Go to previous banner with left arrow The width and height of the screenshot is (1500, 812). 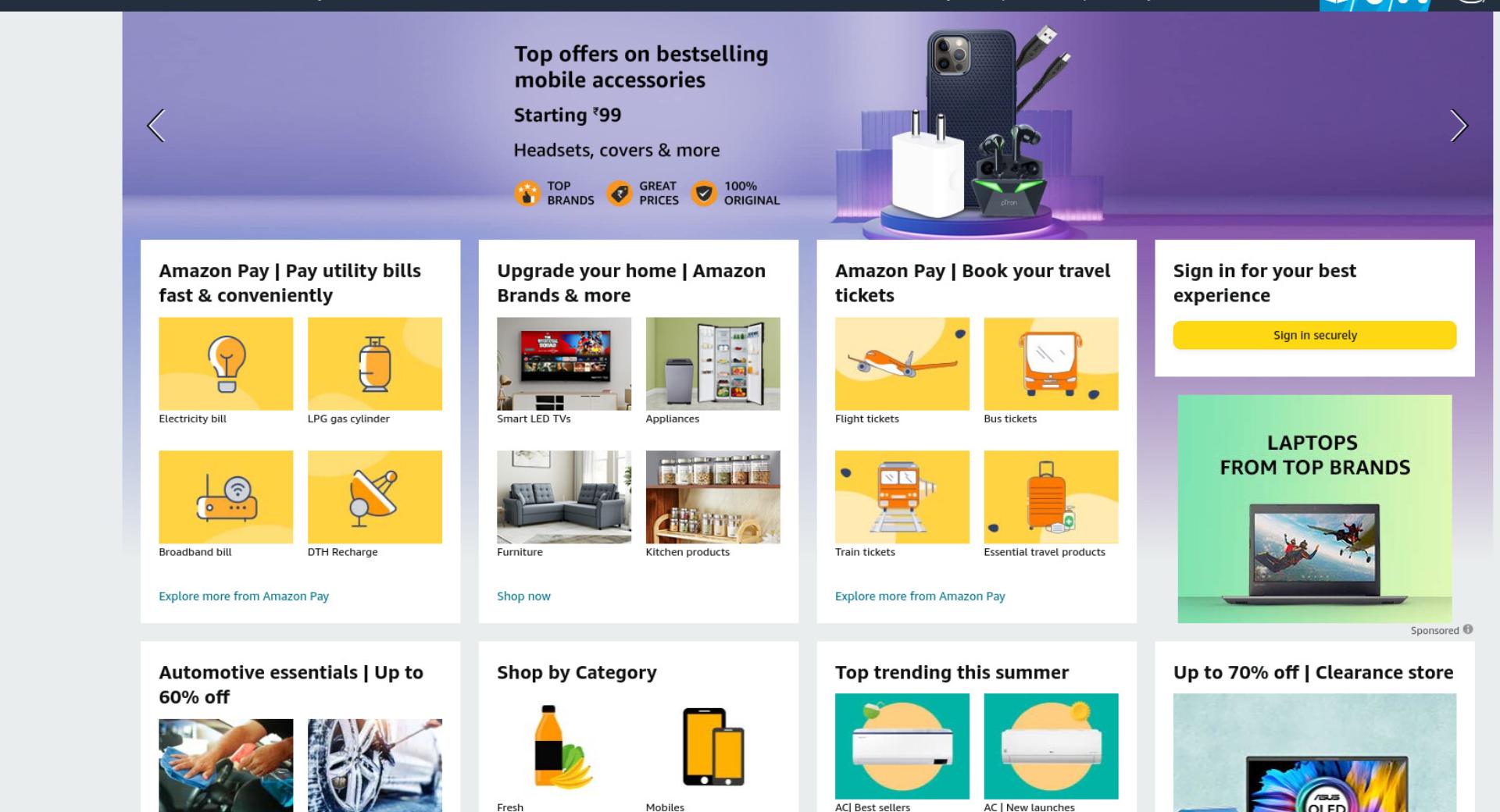pyautogui.click(x=156, y=125)
